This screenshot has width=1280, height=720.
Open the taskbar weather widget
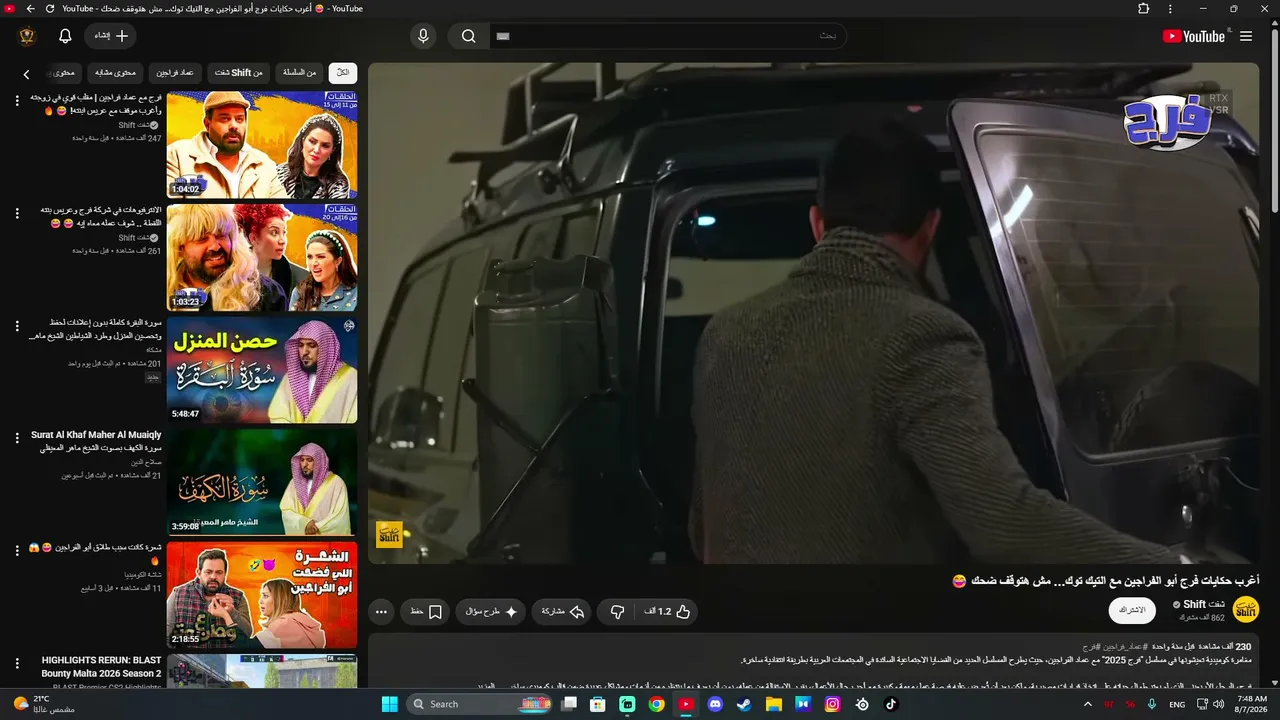click(x=42, y=704)
